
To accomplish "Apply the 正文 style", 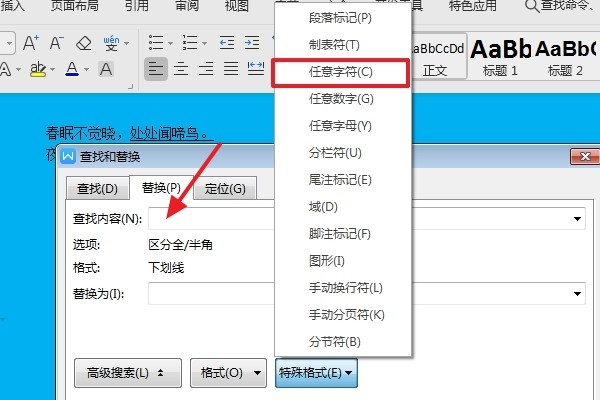I will [438, 57].
